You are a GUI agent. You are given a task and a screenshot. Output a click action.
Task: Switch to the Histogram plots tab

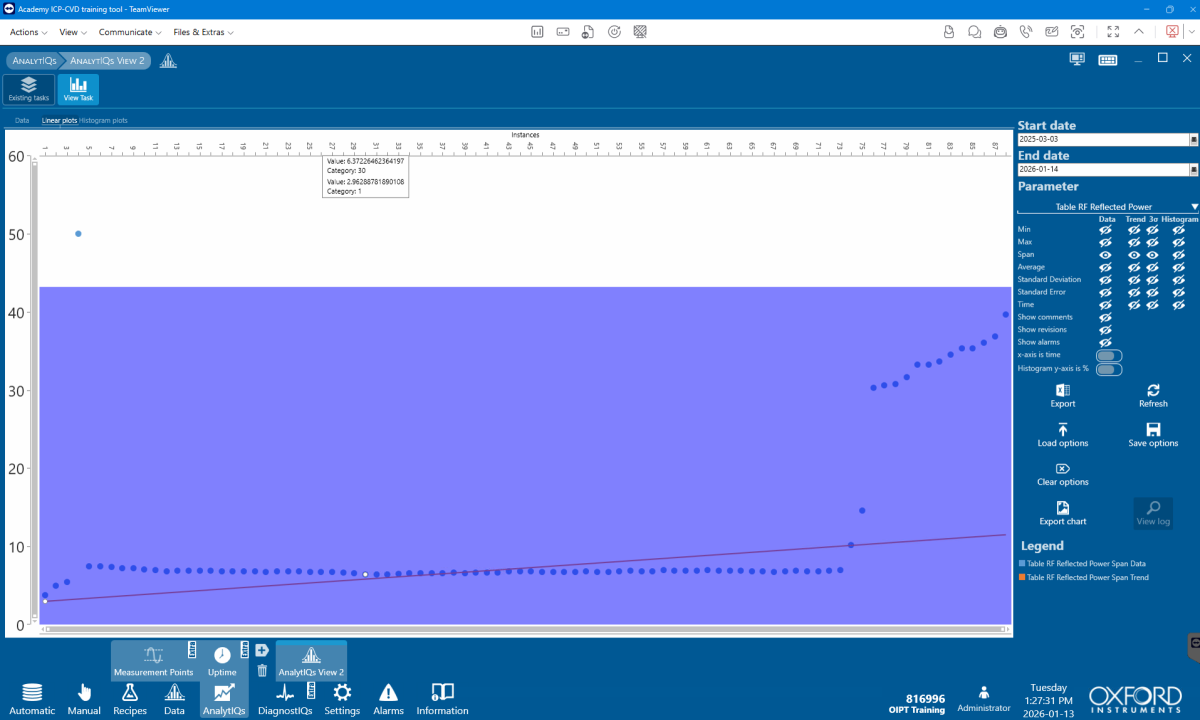(104, 121)
